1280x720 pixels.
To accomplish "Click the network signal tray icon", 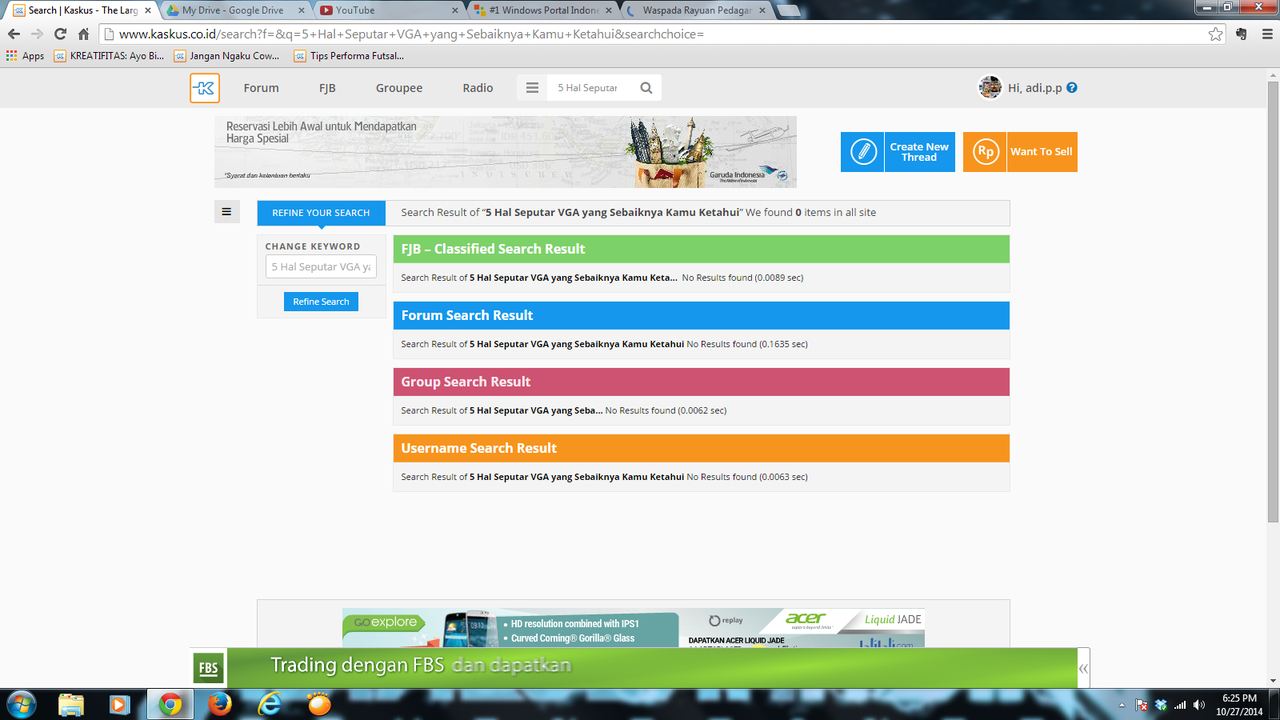I will [x=1180, y=705].
